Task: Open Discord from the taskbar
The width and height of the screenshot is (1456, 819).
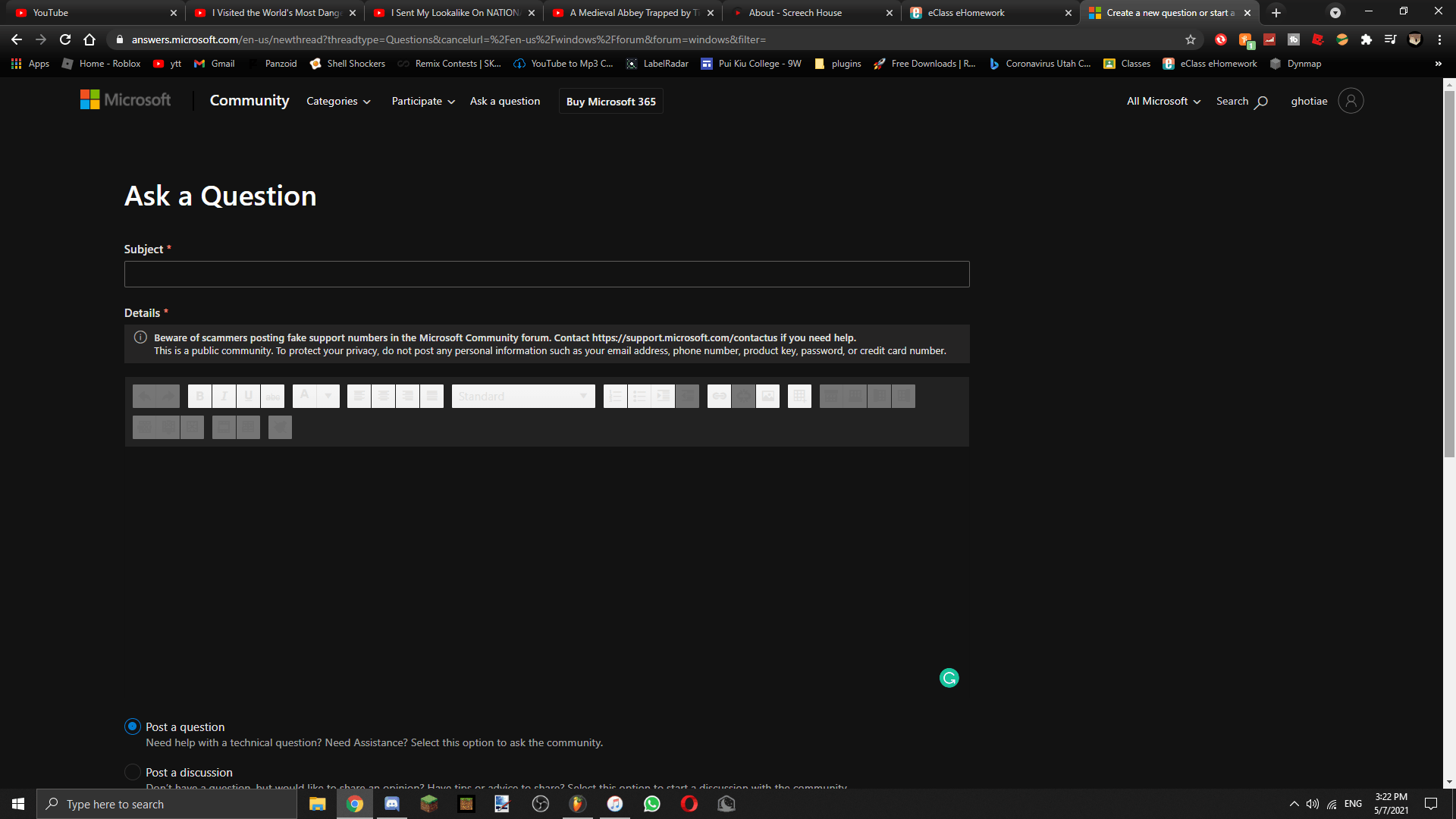Action: point(392,804)
